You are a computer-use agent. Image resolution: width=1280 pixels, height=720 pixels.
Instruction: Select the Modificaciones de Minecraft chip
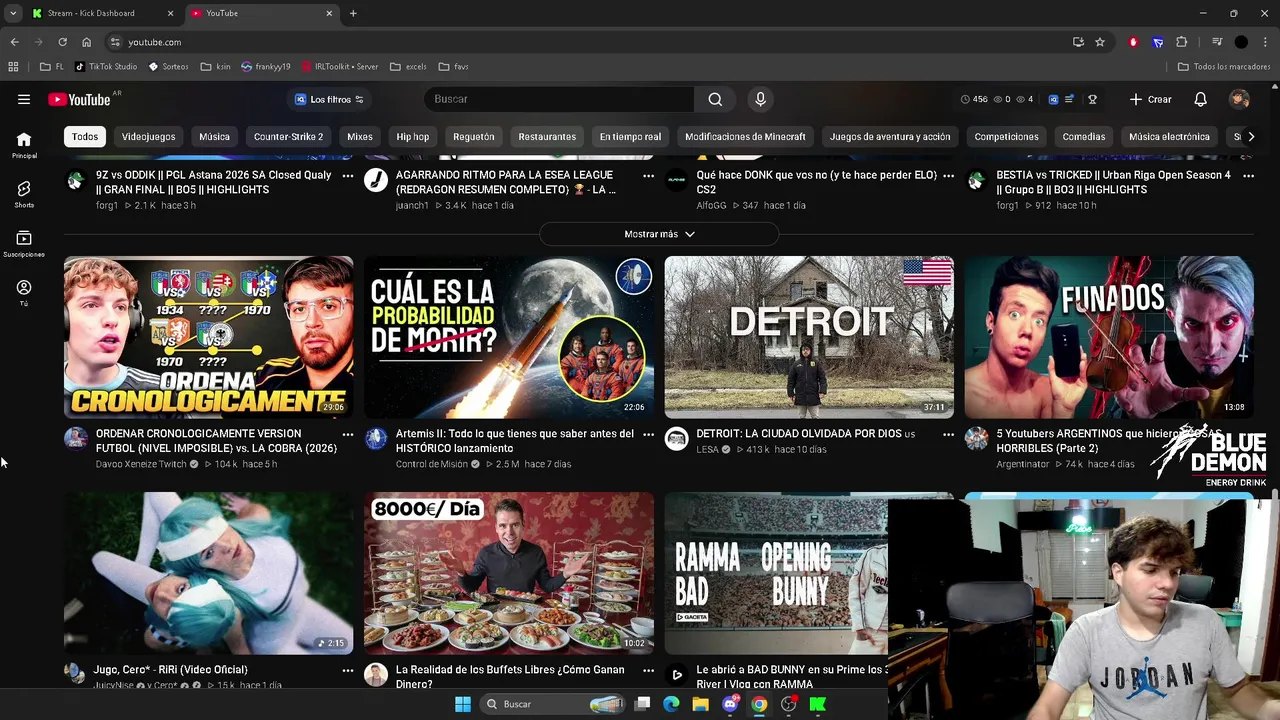[745, 136]
